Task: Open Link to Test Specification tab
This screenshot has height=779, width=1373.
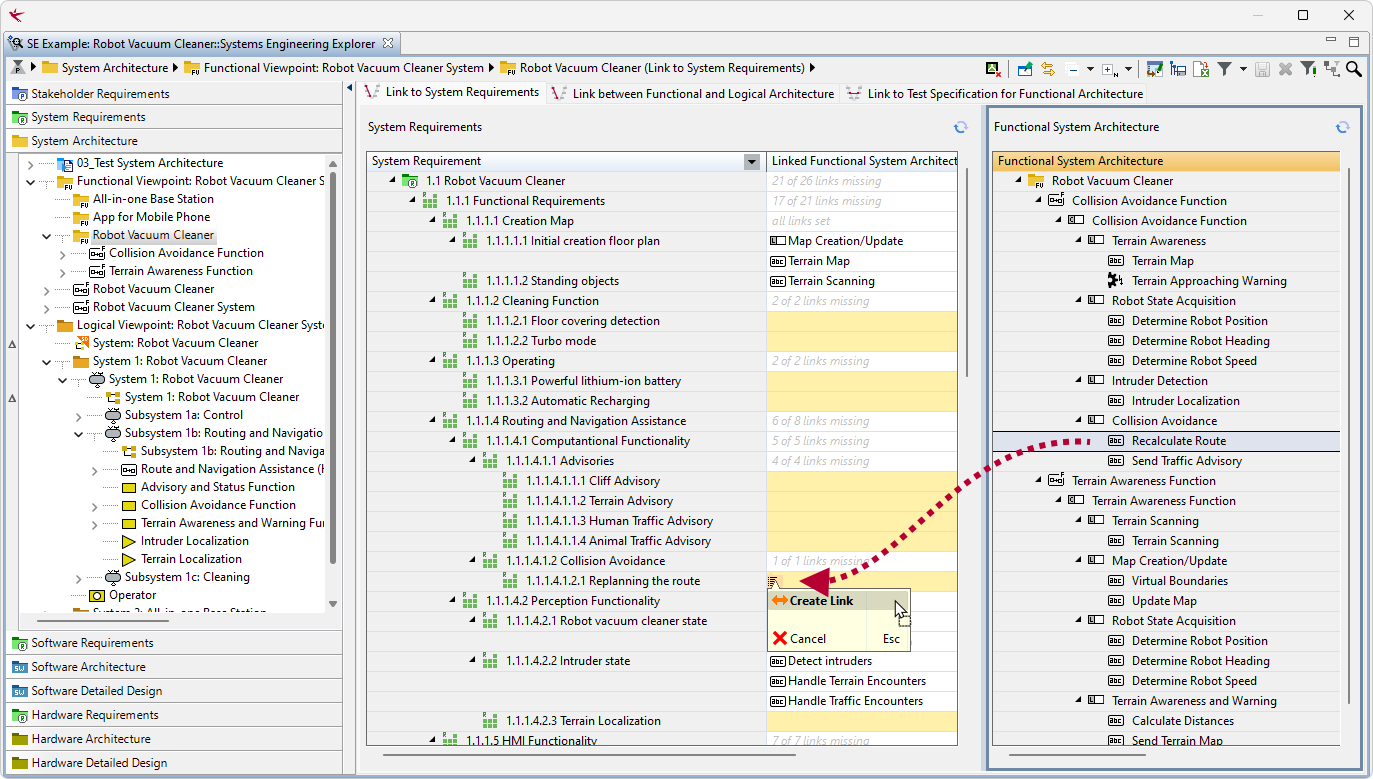Action: coord(994,93)
